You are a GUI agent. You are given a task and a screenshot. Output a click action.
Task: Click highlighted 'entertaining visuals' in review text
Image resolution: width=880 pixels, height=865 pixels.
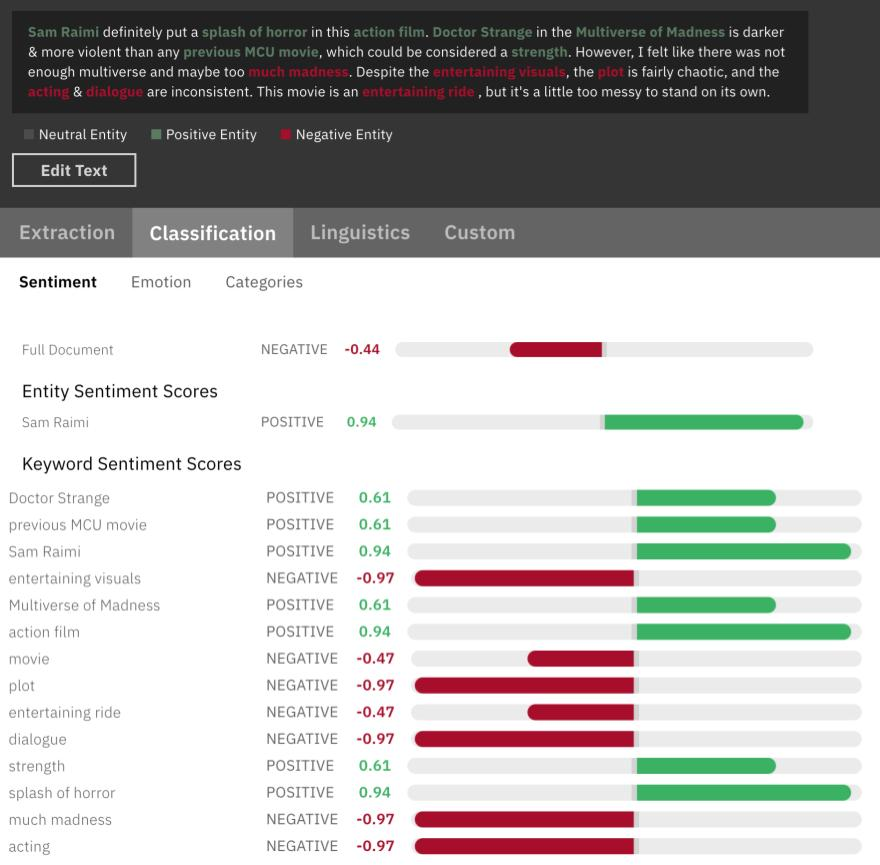[x=499, y=72]
